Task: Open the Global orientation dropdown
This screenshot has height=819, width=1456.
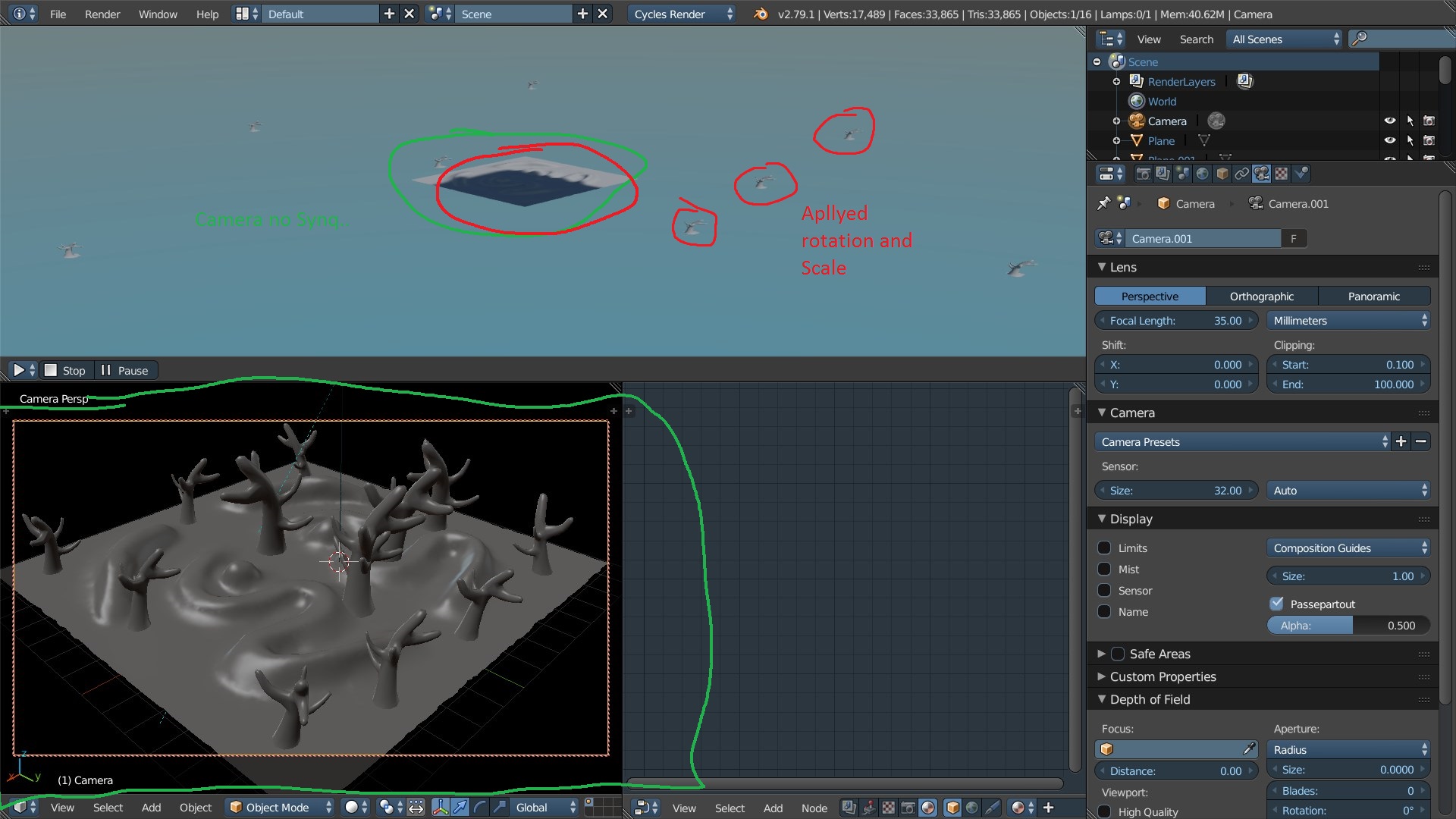Action: (544, 808)
